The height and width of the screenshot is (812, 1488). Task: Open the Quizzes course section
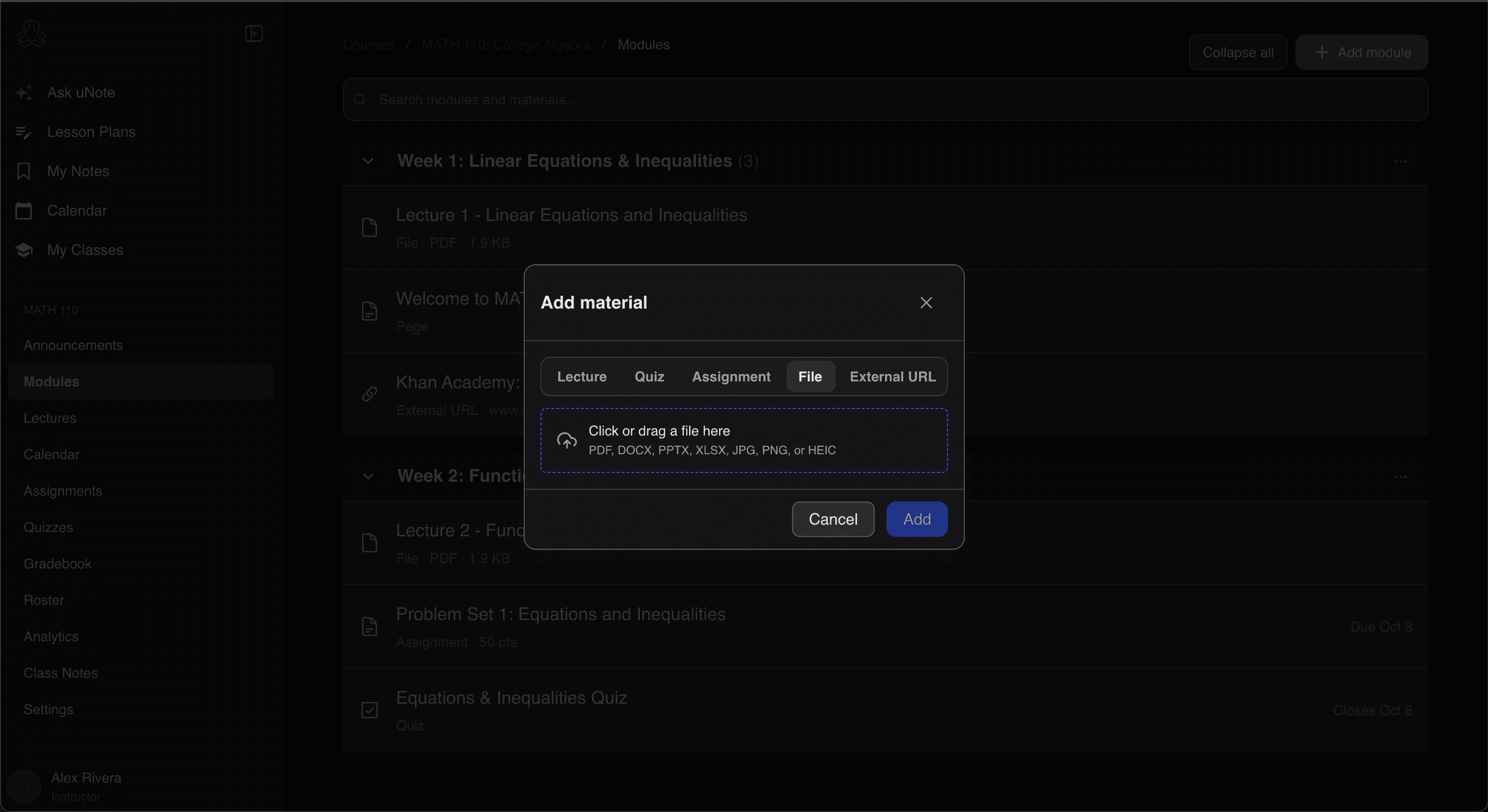tap(49, 527)
